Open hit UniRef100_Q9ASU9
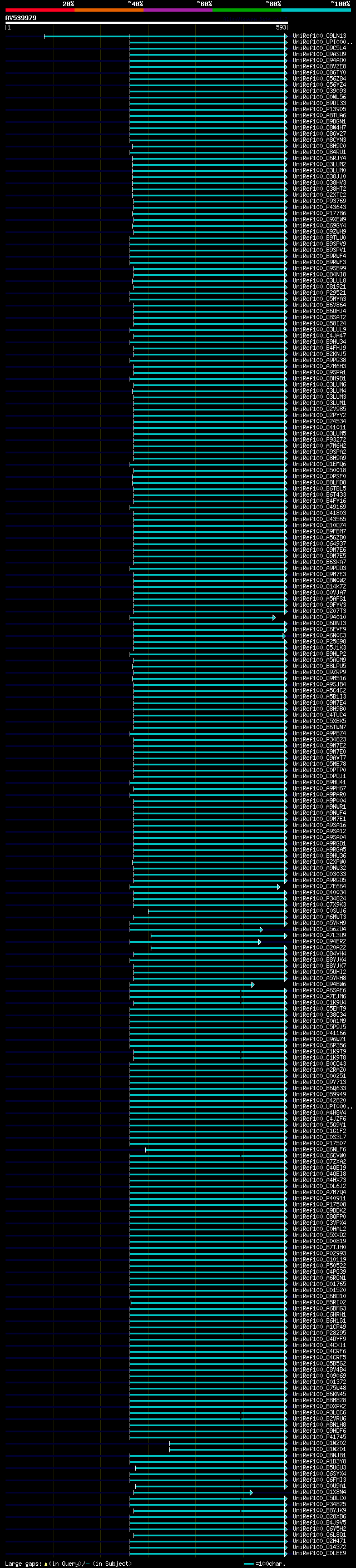The width and height of the screenshot is (356, 1568). (319, 54)
